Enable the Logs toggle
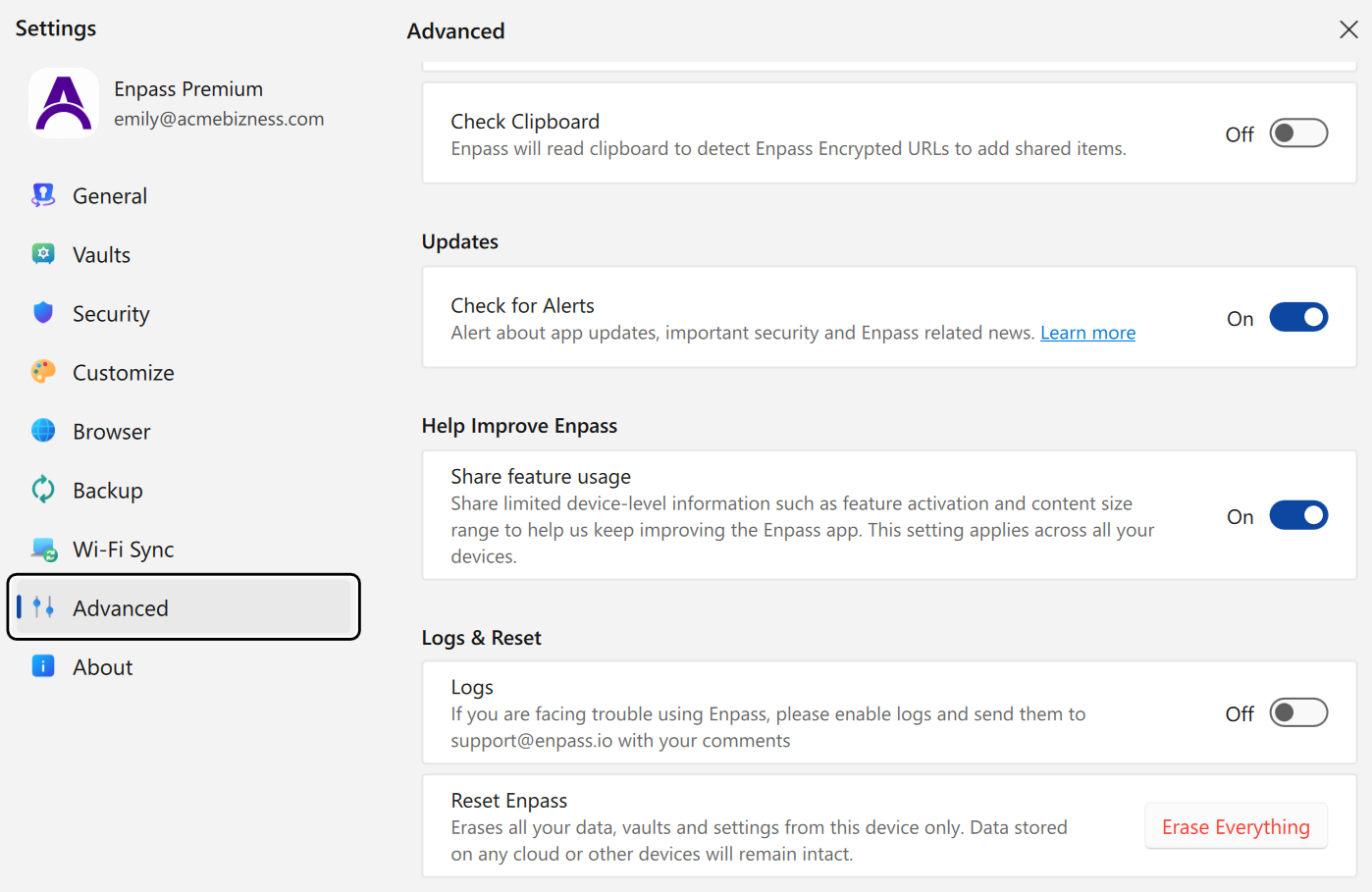The width and height of the screenshot is (1372, 892). tap(1298, 713)
